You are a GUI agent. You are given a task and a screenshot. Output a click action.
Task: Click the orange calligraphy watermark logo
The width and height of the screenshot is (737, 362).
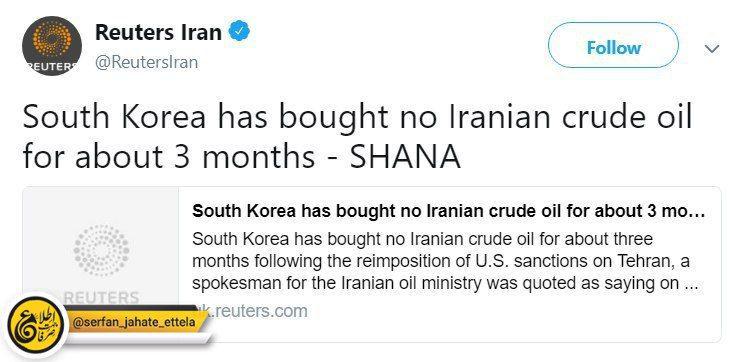coord(35,325)
